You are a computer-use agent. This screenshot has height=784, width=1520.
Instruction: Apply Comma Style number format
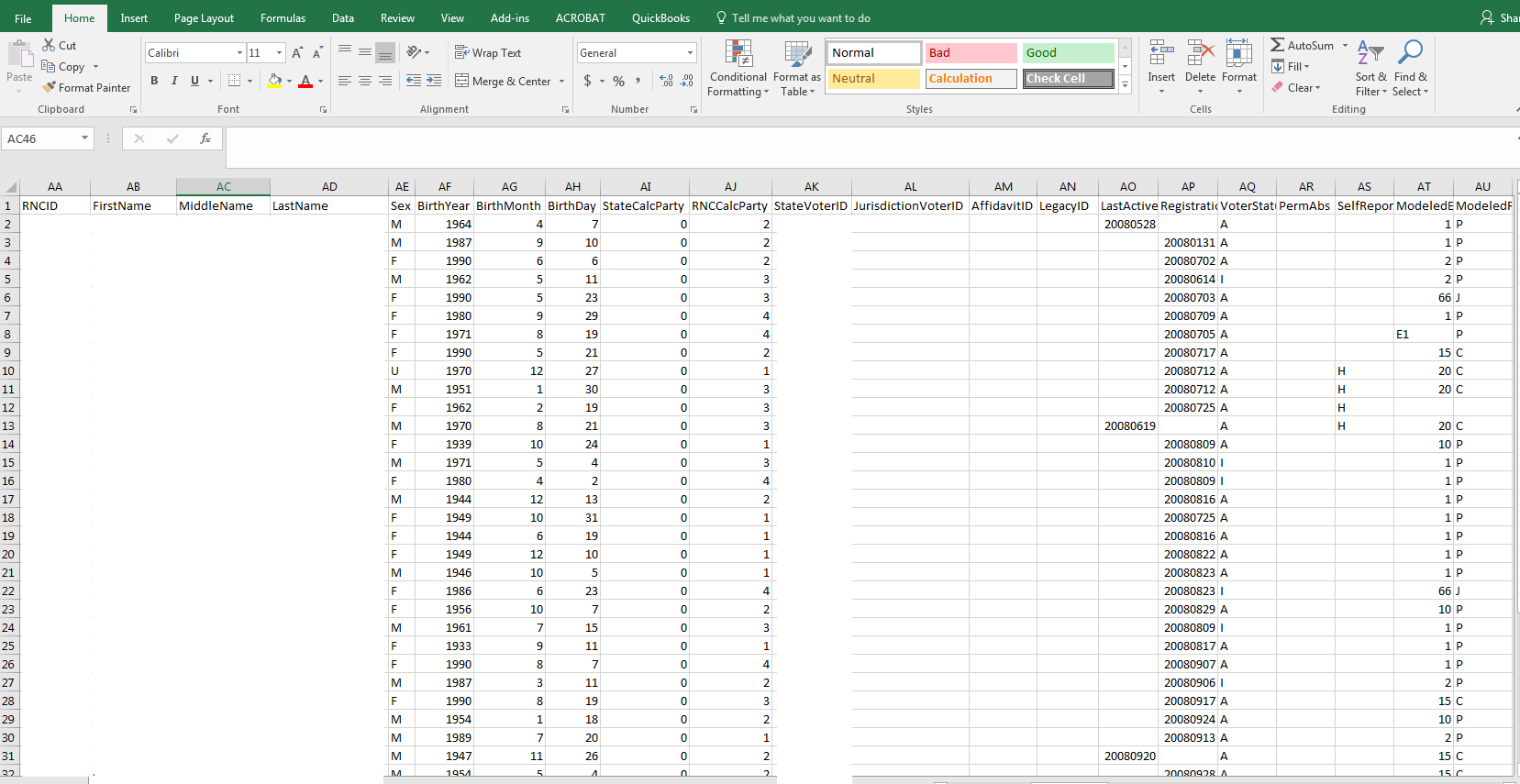pos(638,81)
